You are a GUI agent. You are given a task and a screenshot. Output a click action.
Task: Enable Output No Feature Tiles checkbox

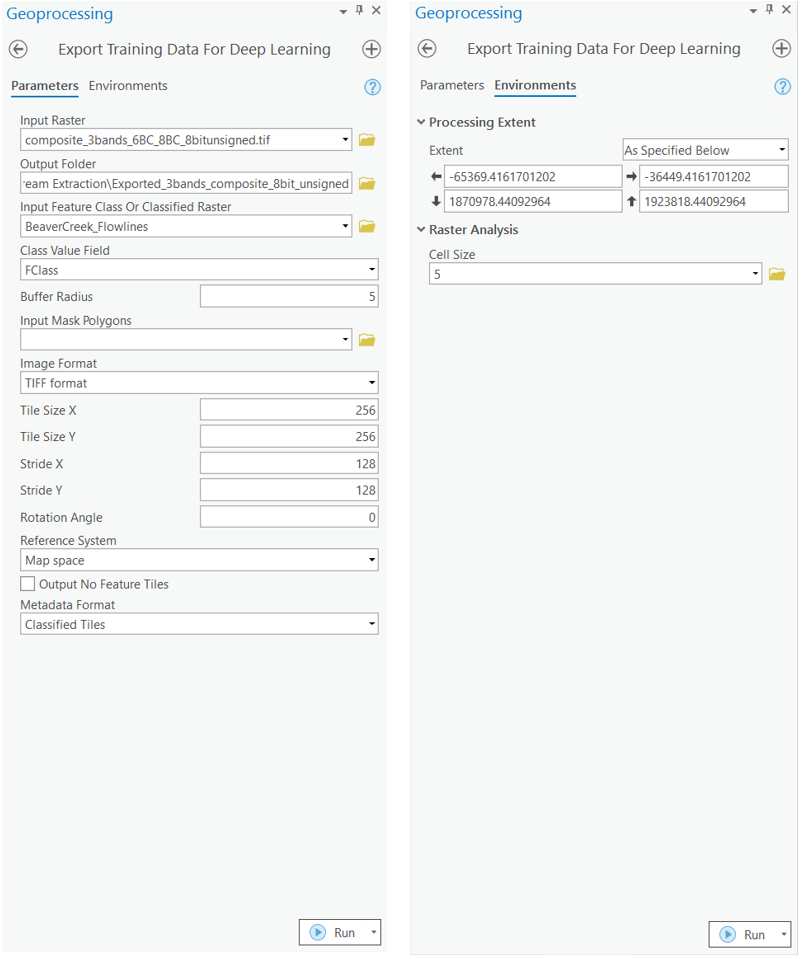tap(28, 584)
